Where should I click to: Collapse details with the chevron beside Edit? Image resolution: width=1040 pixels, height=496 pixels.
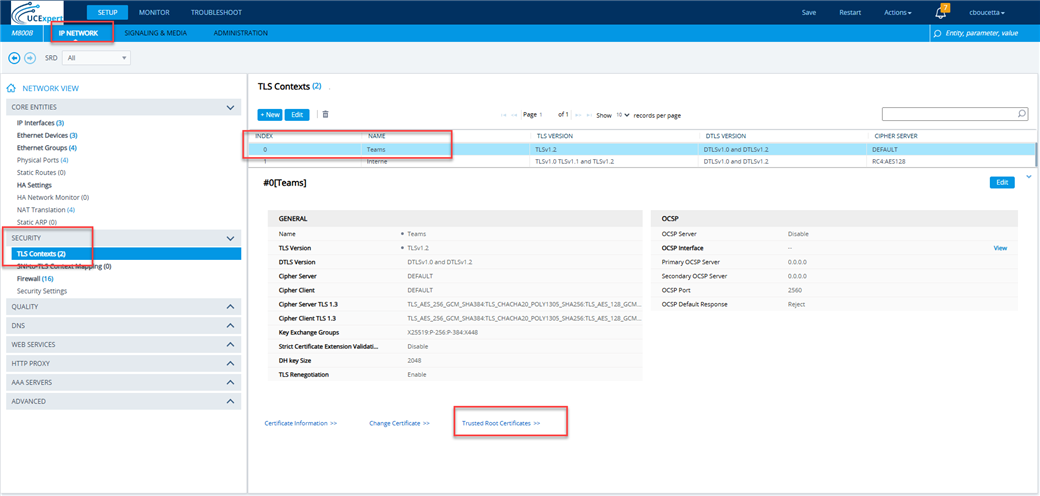(x=1029, y=178)
